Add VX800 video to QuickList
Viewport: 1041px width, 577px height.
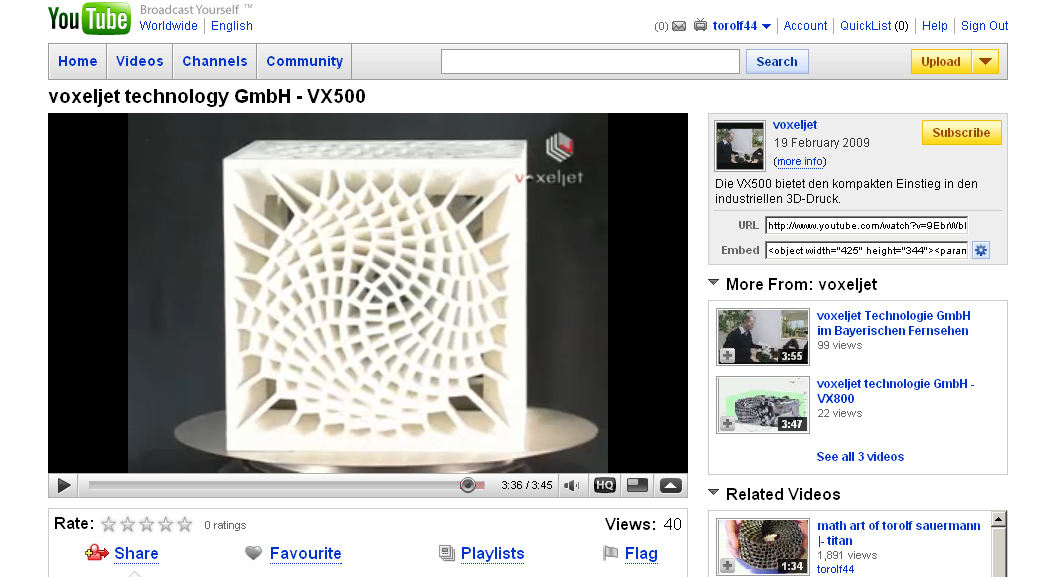tap(728, 423)
